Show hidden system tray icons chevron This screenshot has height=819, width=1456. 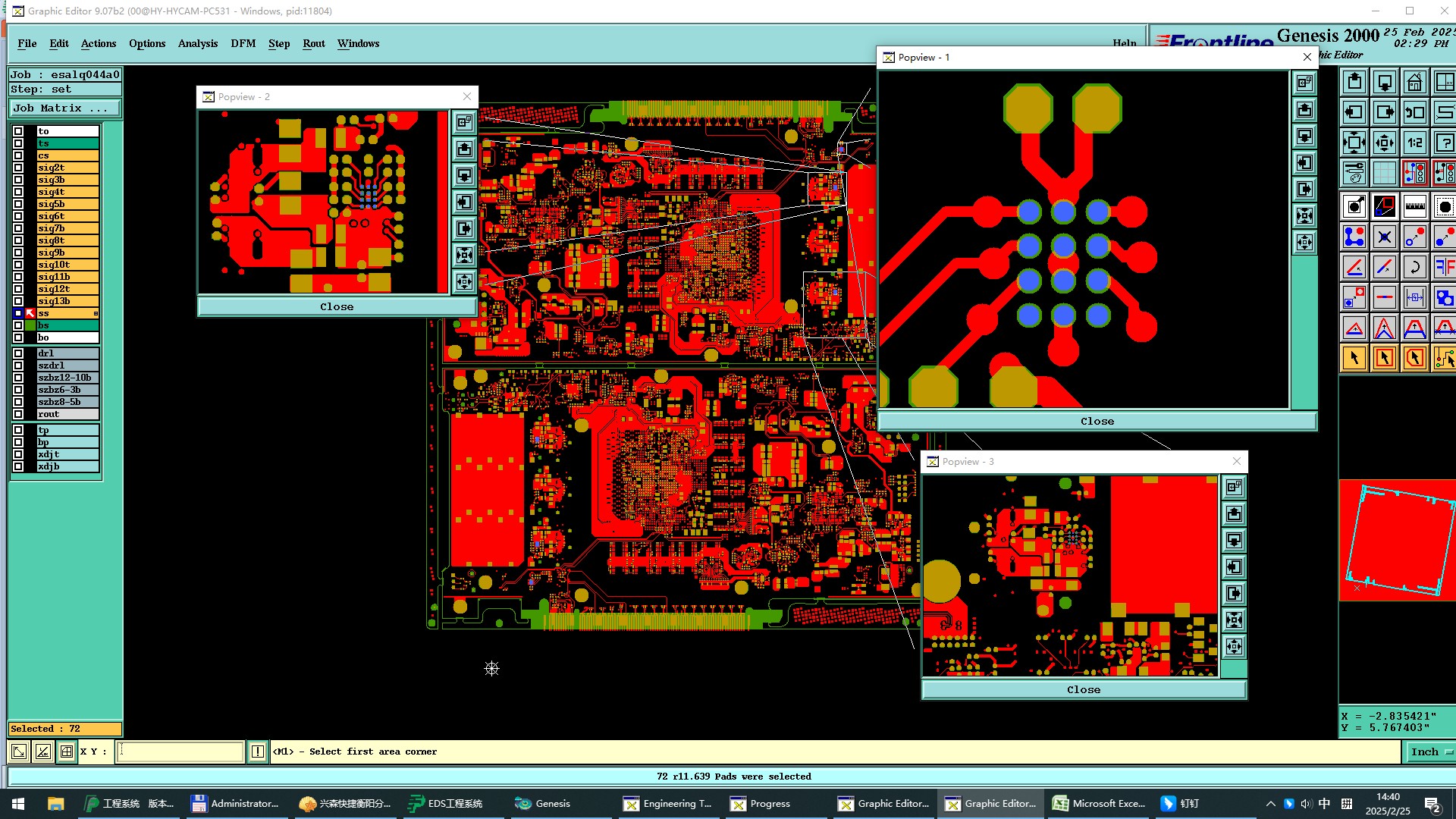tap(1270, 804)
